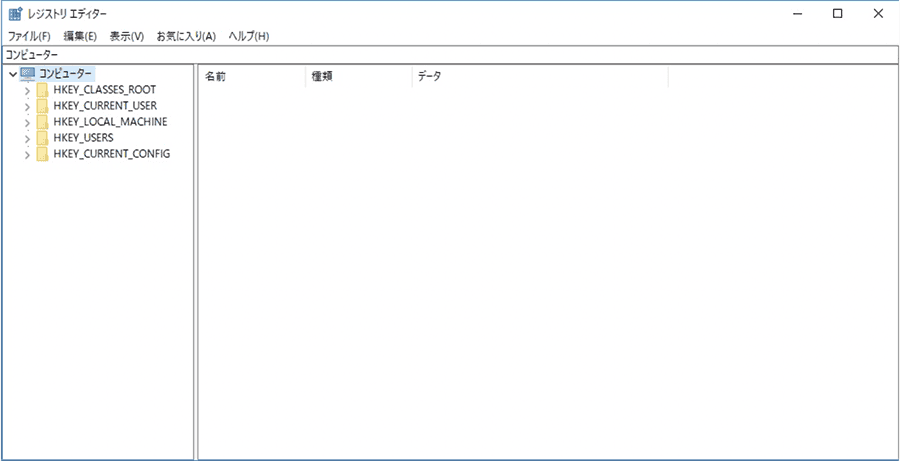Viewport: 900px width, 461px height.
Task: Open the ヘルプ(H) menu
Action: (249, 36)
